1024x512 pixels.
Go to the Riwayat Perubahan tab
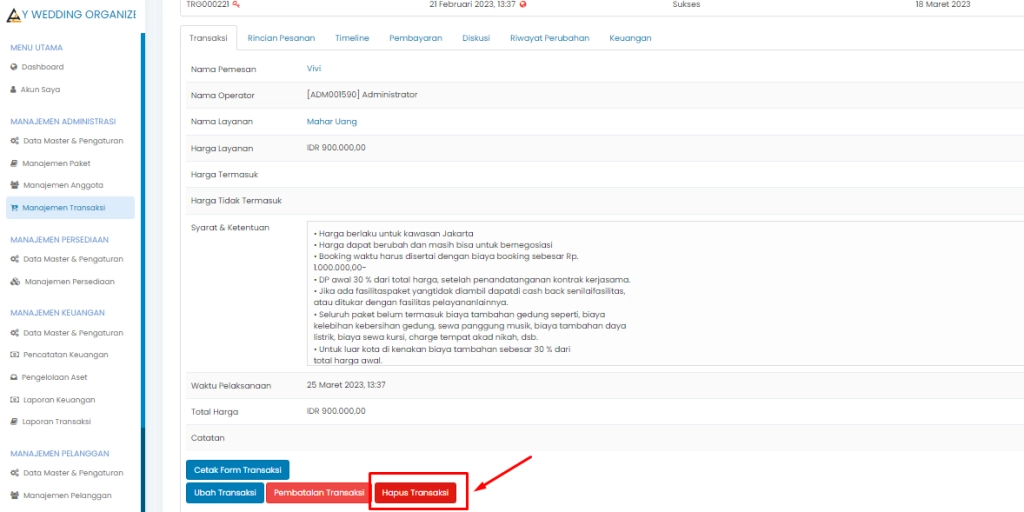549,38
